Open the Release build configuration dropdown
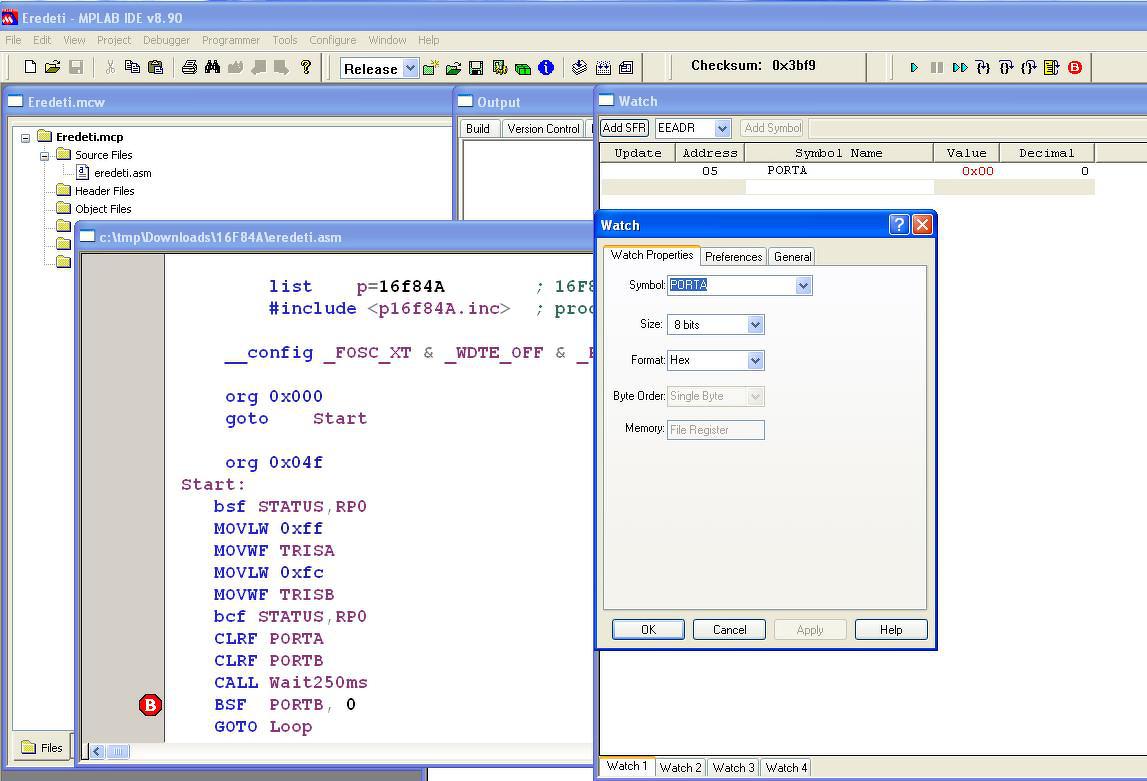Viewport: 1147px width, 781px height. tap(410, 68)
